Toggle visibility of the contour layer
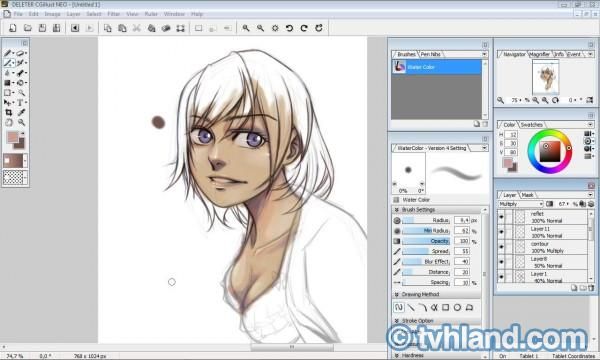 [501, 247]
